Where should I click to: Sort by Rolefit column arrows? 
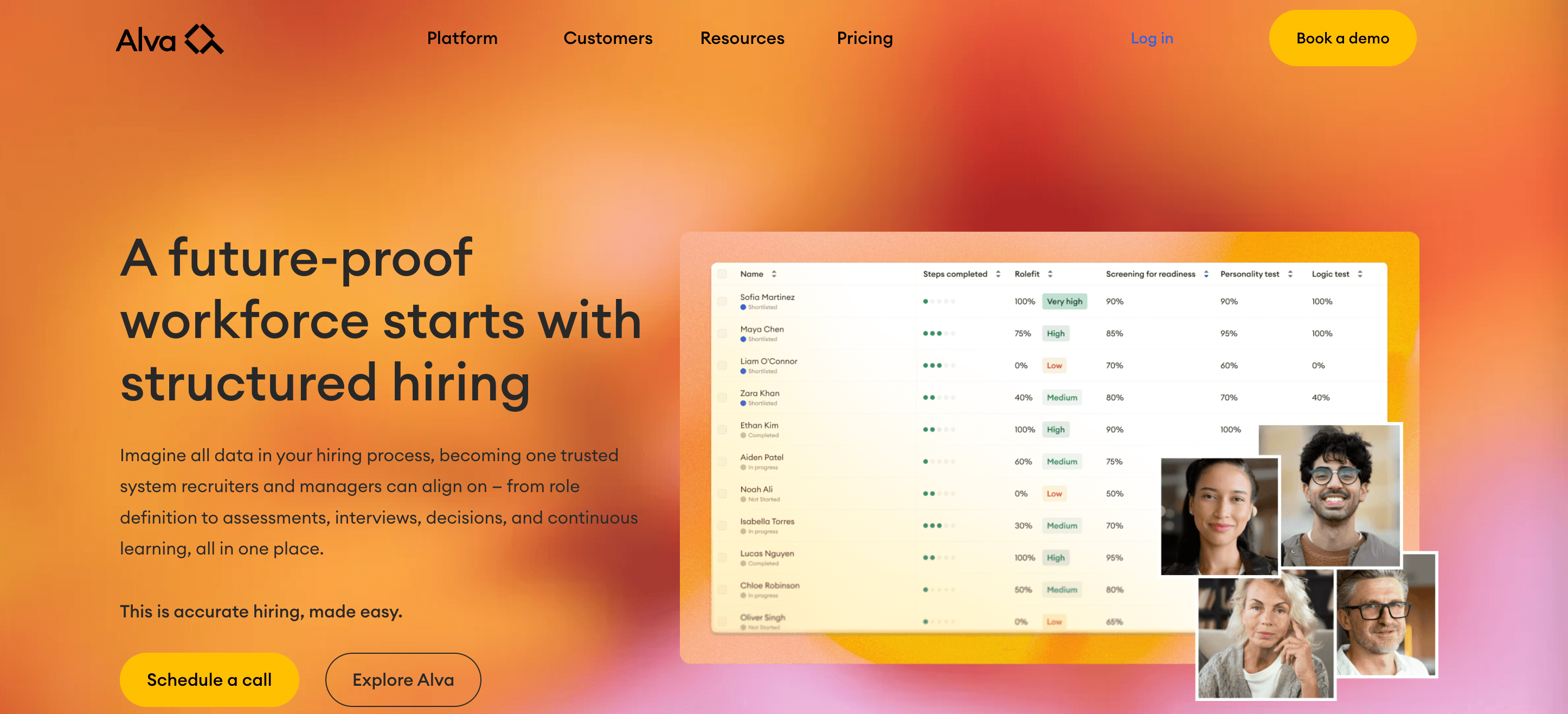(x=1050, y=274)
